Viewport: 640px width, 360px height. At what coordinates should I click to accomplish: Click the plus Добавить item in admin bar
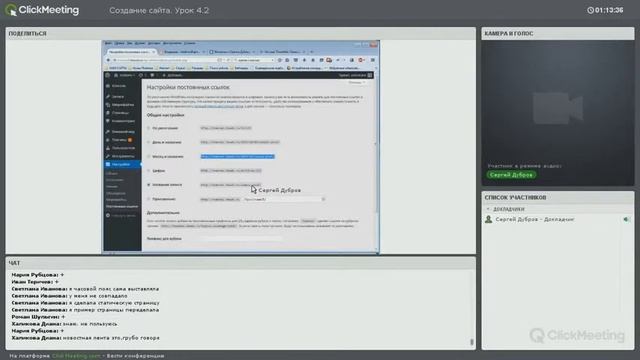(x=172, y=75)
